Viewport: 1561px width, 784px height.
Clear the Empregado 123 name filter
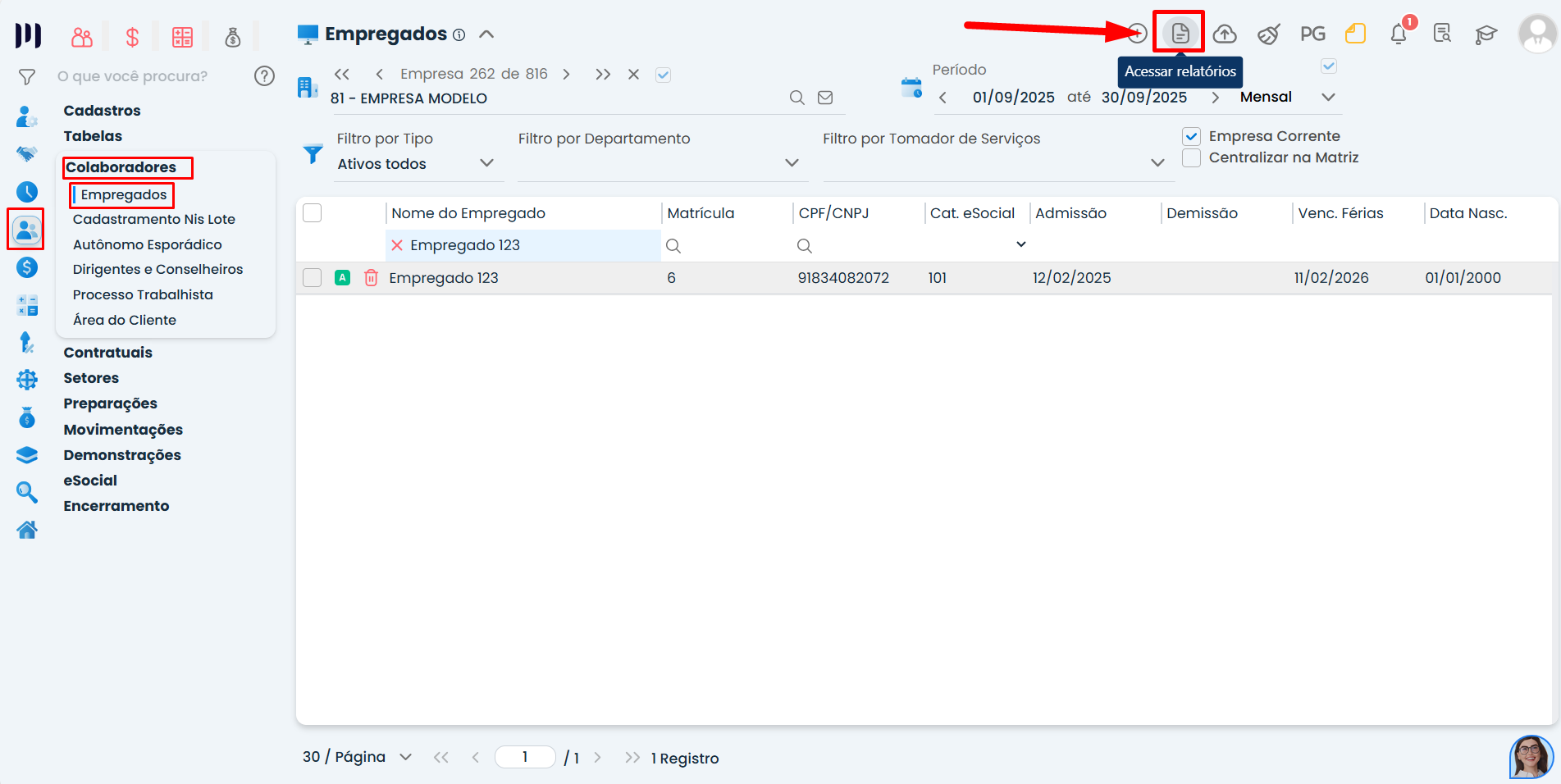coord(397,245)
